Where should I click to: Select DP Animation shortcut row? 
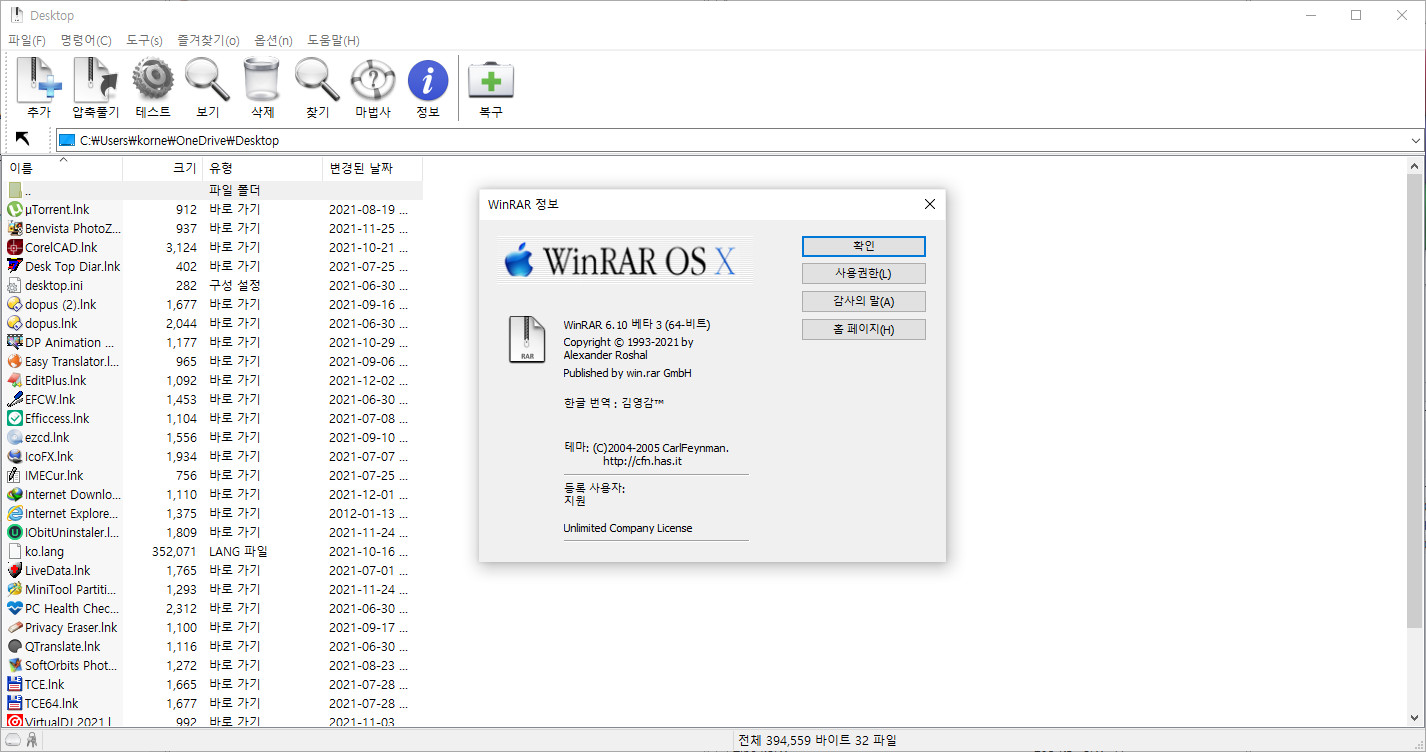tap(212, 342)
